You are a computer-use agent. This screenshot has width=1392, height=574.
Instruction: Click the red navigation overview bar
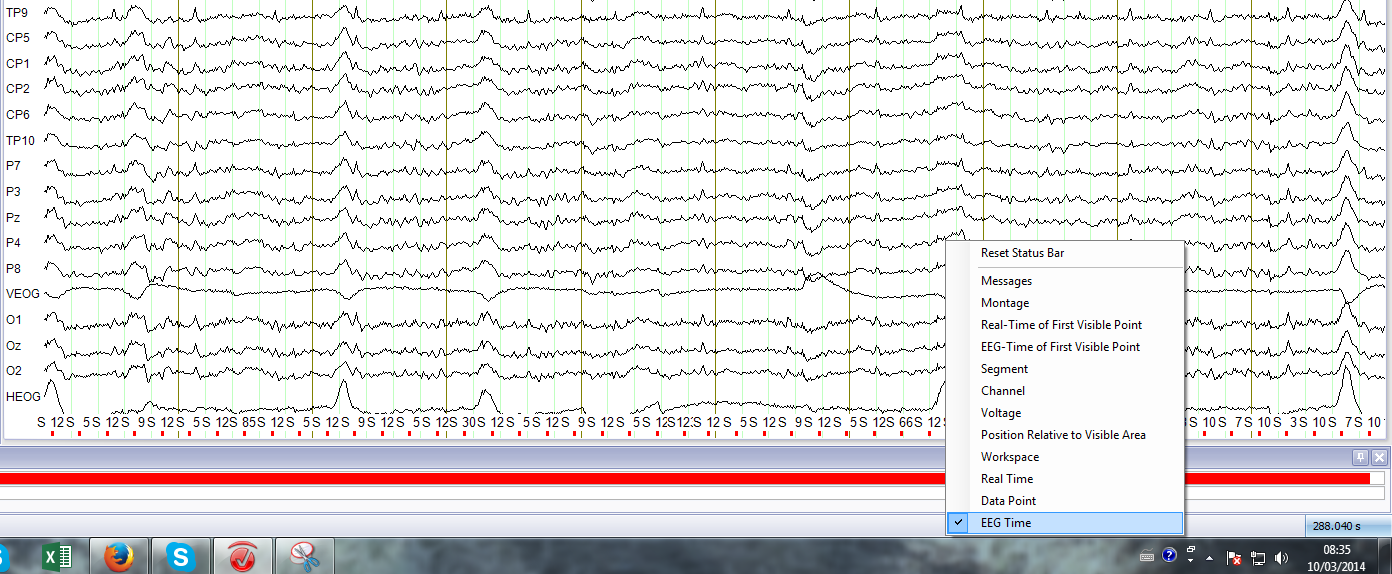tap(685, 479)
